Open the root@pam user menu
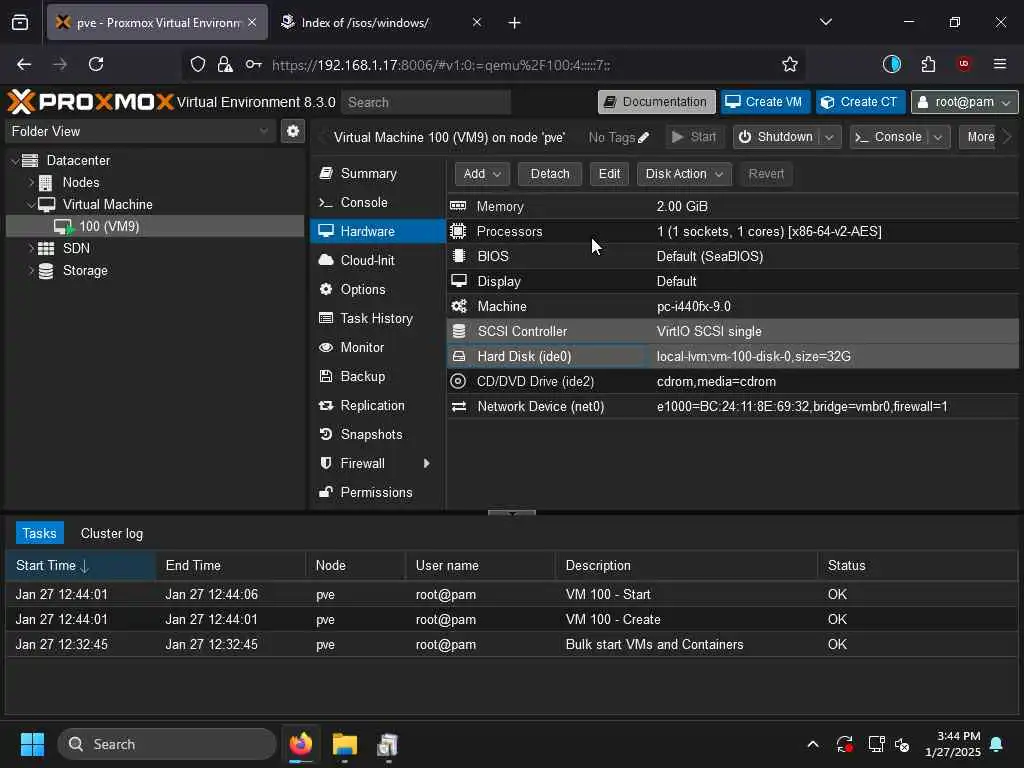The image size is (1024, 768). 964,102
